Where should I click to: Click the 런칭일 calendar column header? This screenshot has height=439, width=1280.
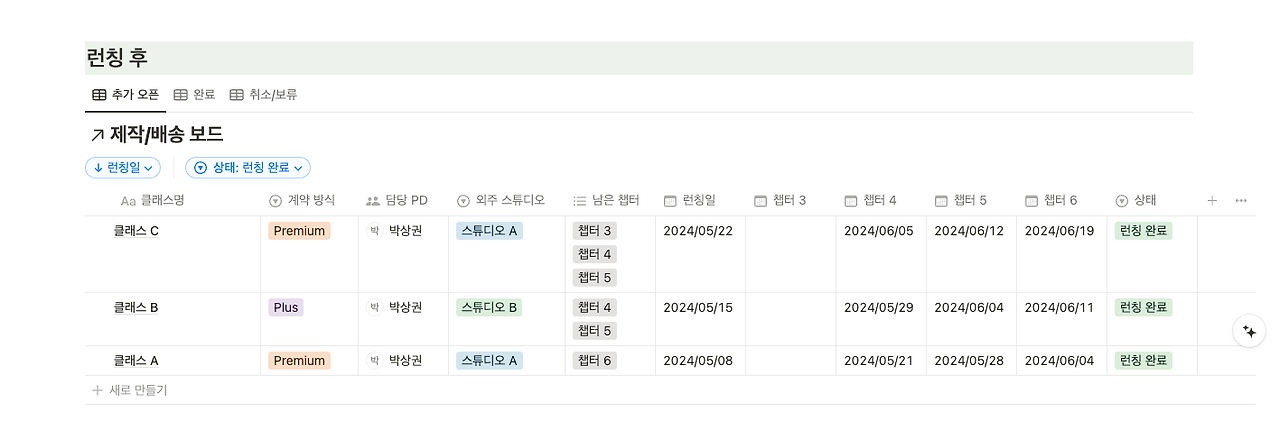[x=690, y=201]
